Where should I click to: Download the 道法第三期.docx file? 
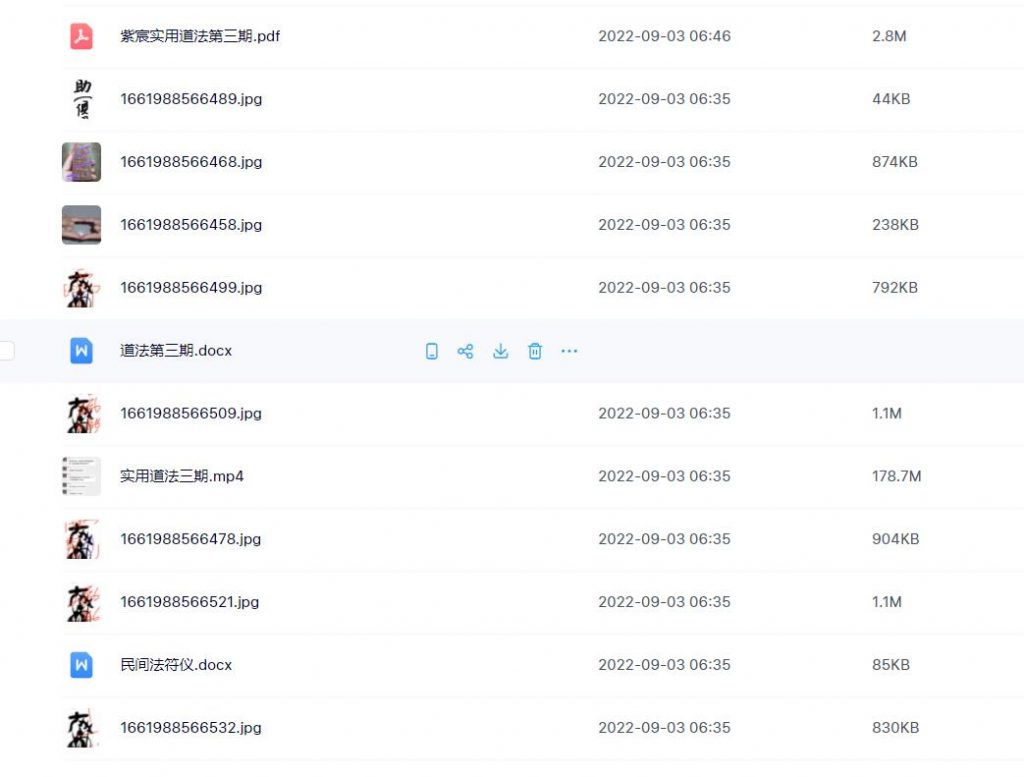tap(500, 351)
